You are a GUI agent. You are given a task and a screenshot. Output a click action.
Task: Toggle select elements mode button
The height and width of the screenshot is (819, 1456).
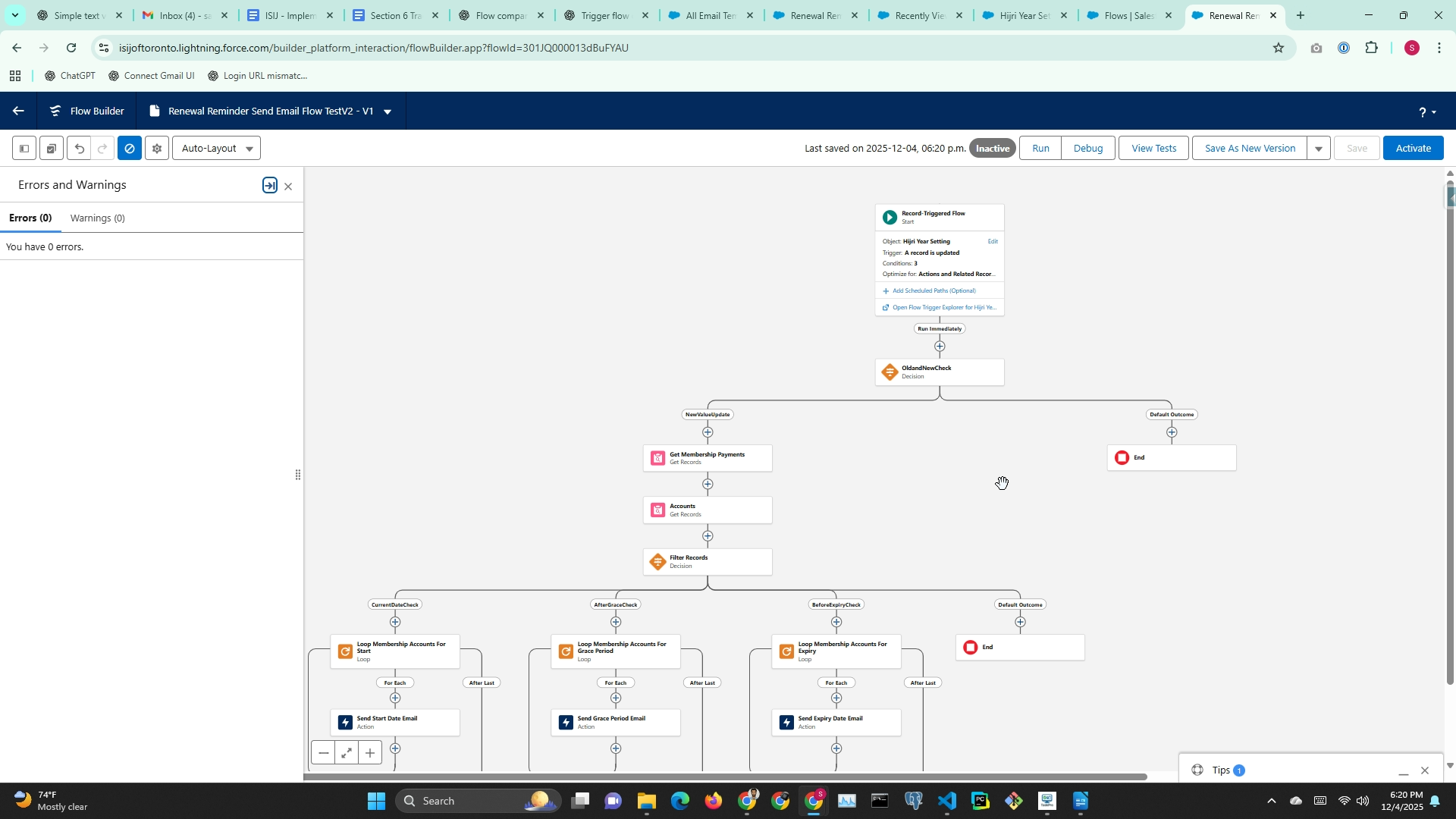point(52,149)
